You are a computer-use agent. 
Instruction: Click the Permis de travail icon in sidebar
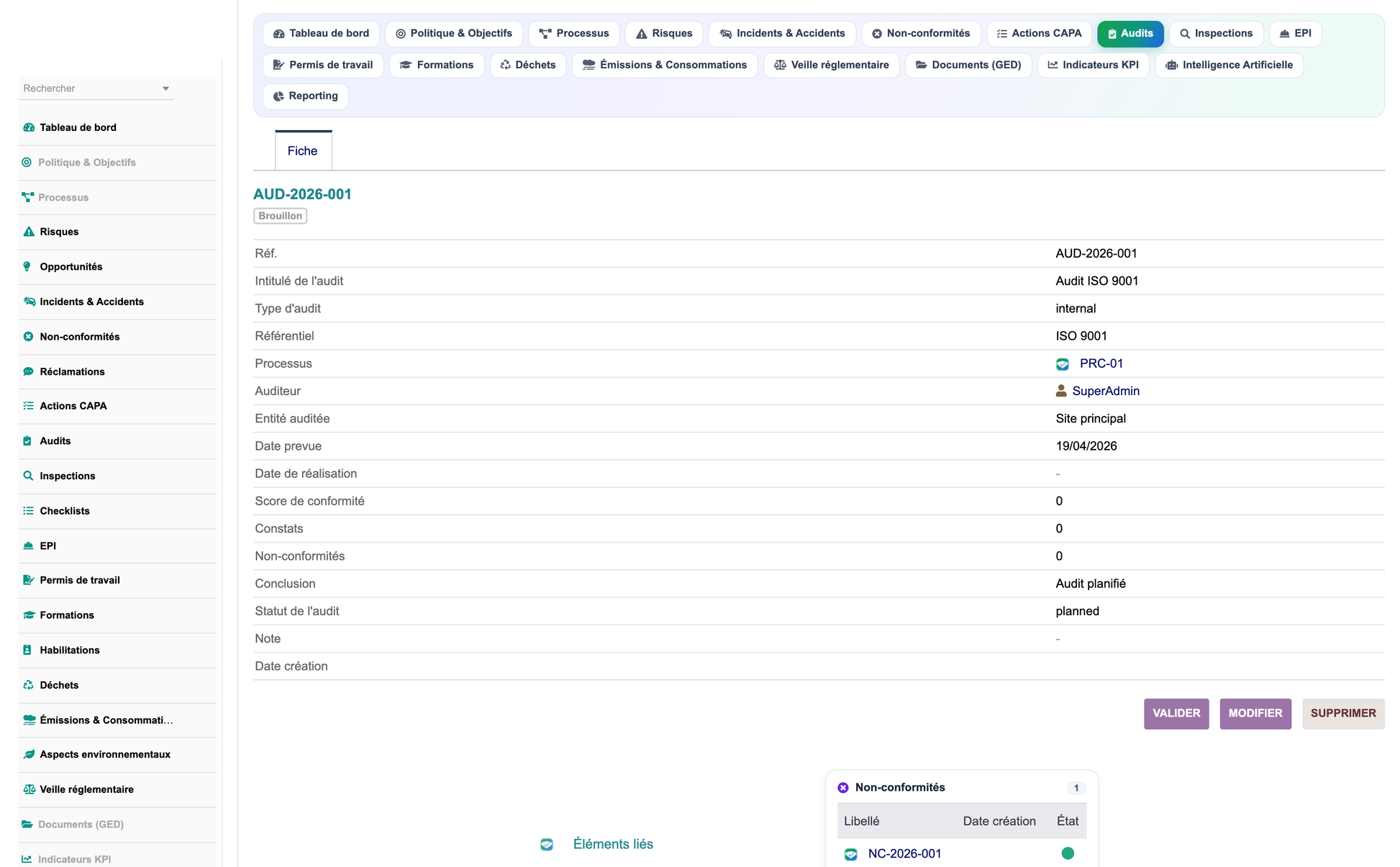pos(29,580)
